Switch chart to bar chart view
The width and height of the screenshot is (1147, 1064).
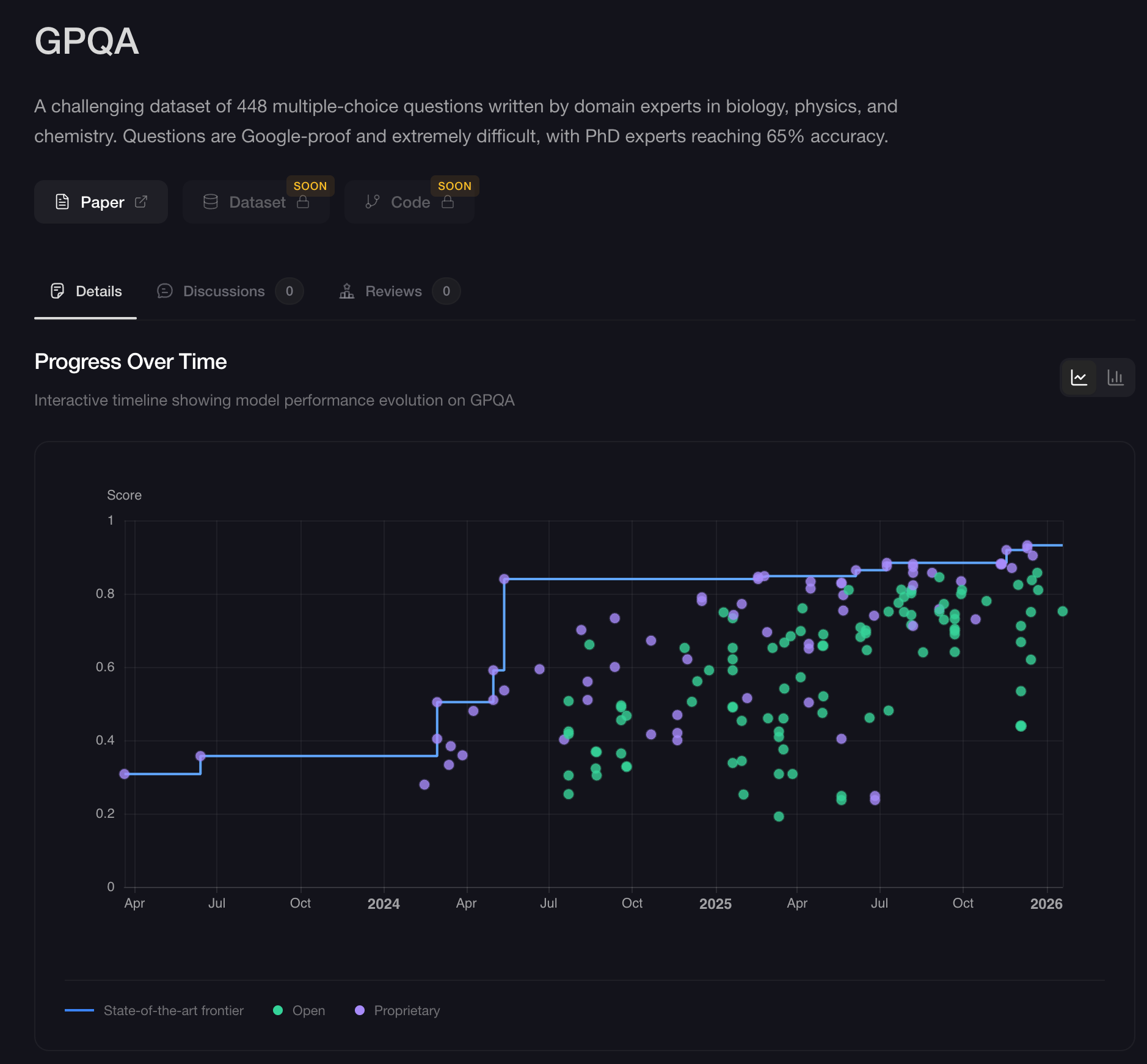click(1115, 377)
